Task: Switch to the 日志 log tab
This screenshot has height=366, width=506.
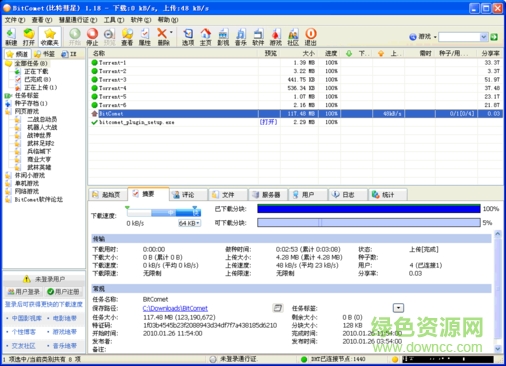Action: pos(348,195)
